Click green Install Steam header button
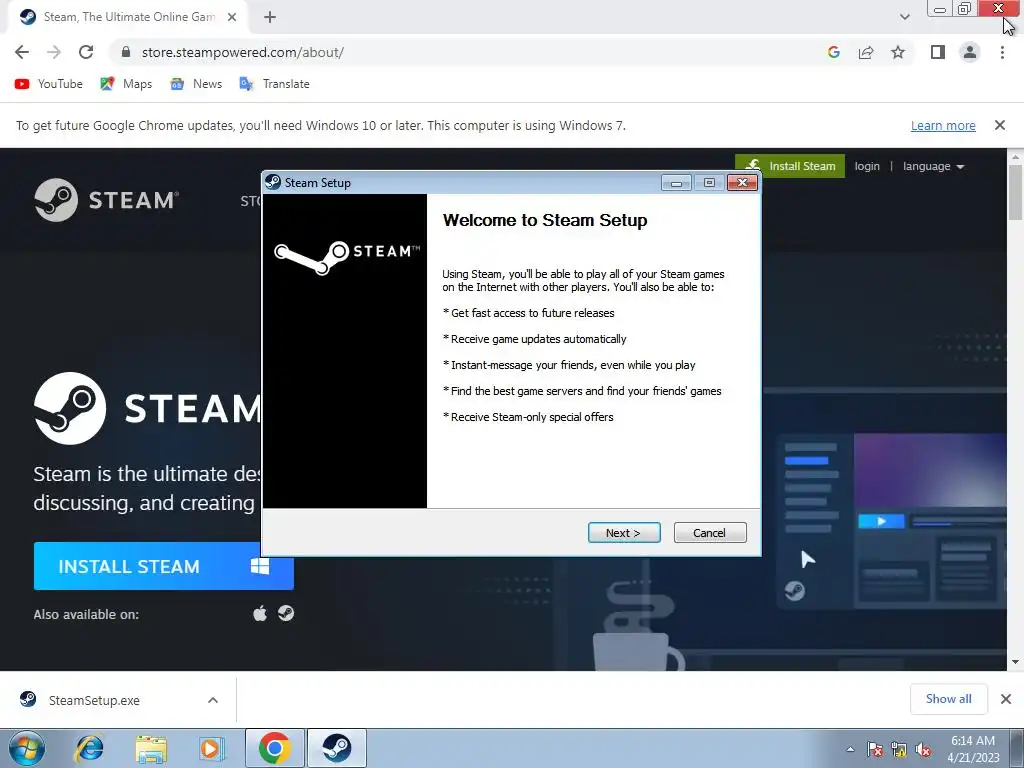Image resolution: width=1024 pixels, height=768 pixels. pos(790,166)
